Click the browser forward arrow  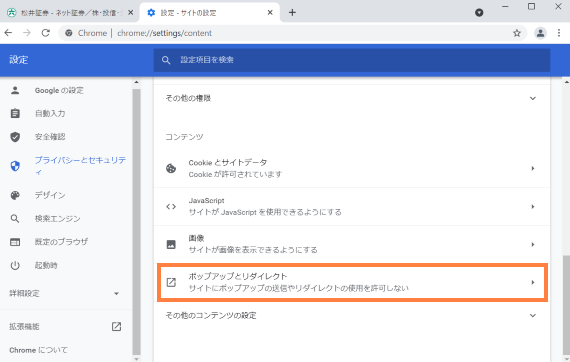27,33
